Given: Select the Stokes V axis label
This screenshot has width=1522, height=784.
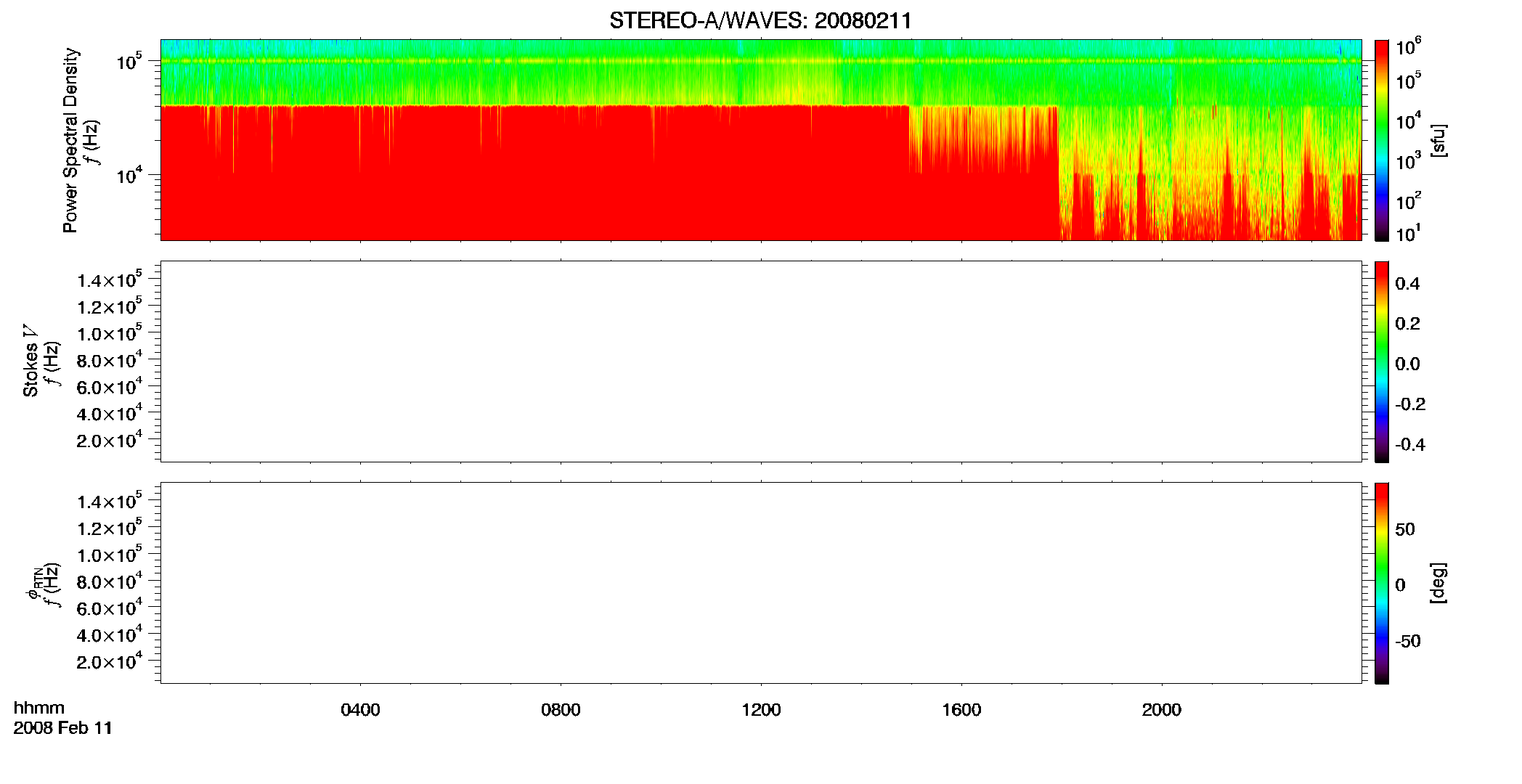Looking at the screenshot, I should coord(30,360).
